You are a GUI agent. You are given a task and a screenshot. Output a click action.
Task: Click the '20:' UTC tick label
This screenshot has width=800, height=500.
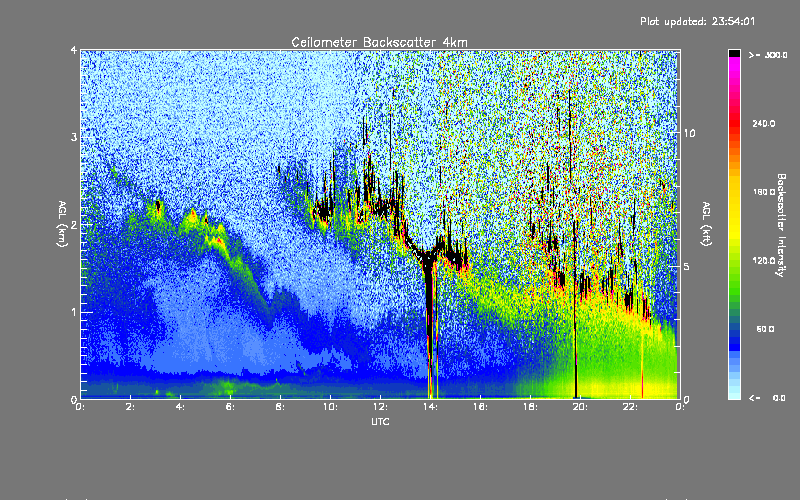pos(580,407)
